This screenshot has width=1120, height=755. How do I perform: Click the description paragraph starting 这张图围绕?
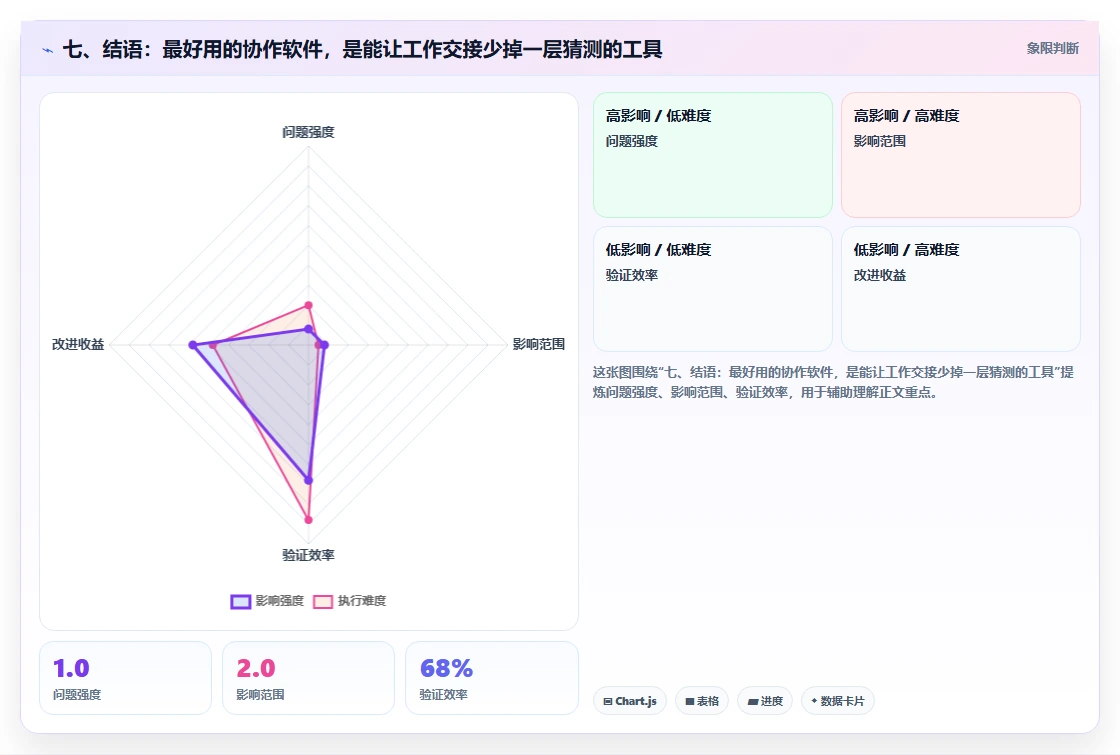[x=833, y=382]
